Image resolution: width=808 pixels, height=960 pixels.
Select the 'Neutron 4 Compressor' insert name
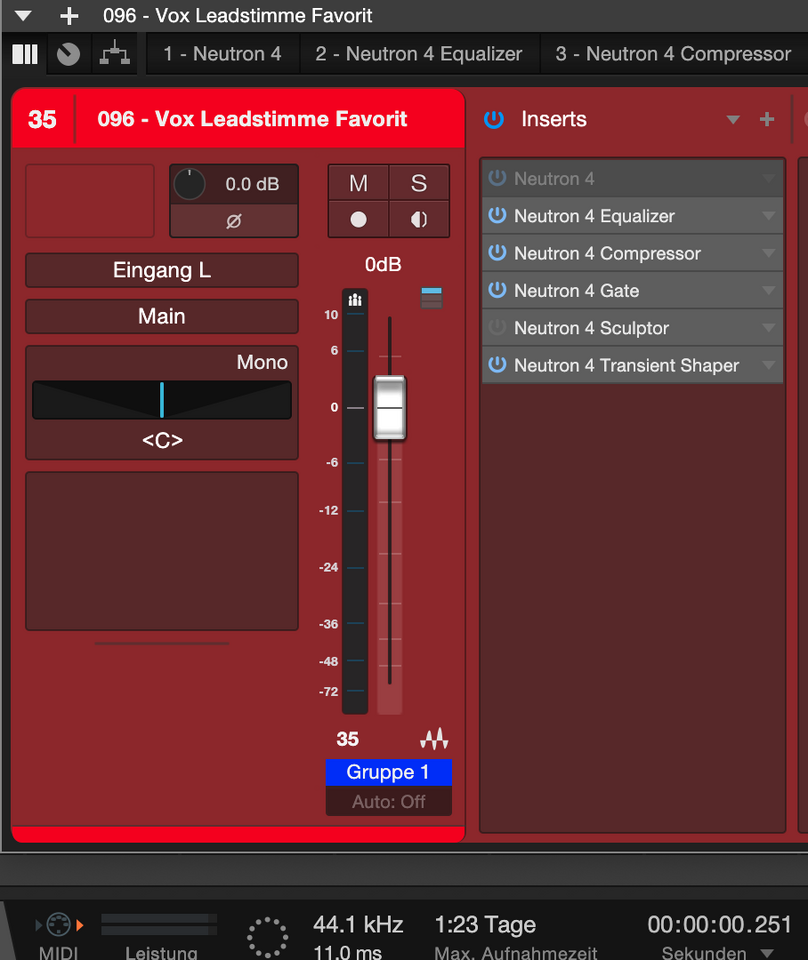click(x=607, y=253)
